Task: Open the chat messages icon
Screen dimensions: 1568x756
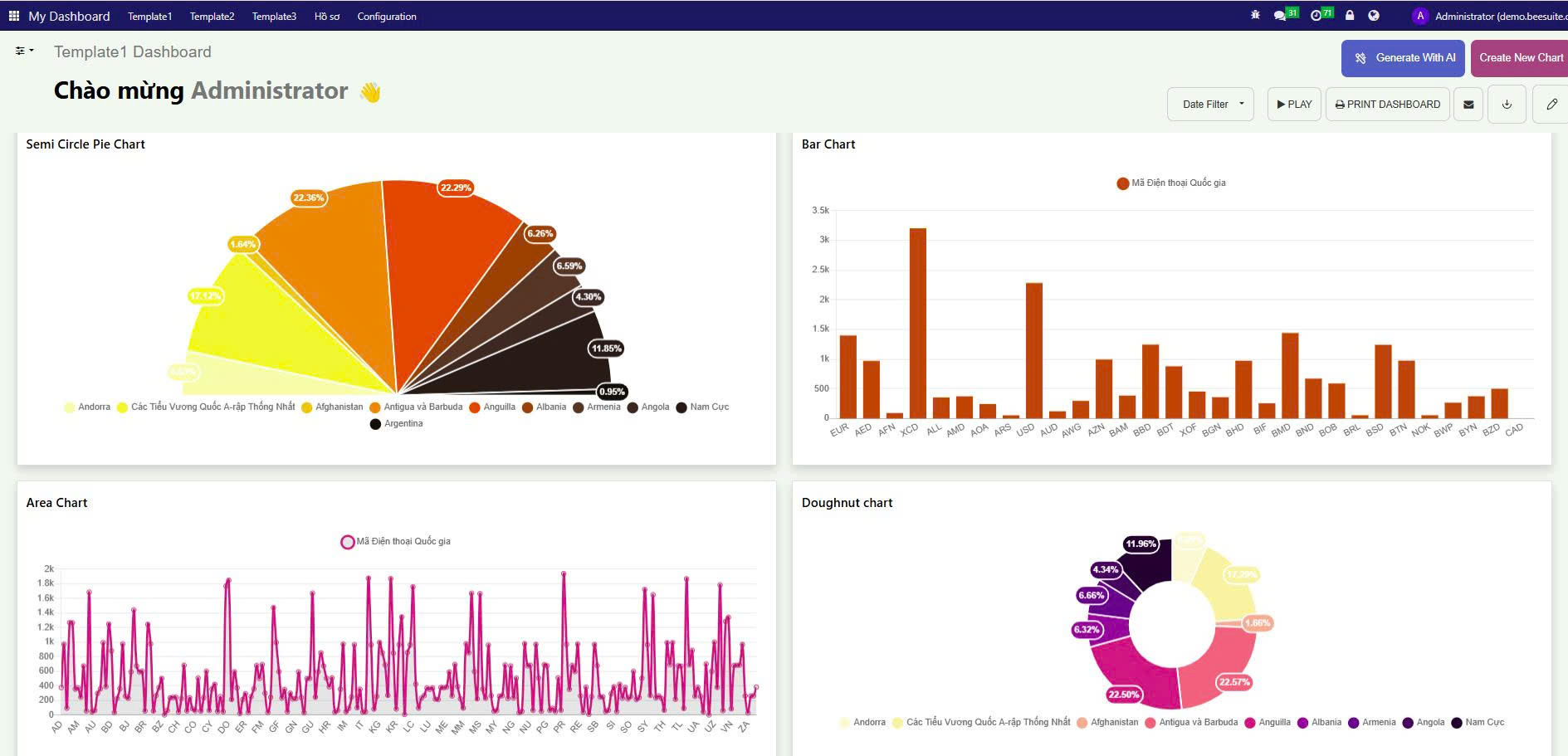Action: (1281, 16)
